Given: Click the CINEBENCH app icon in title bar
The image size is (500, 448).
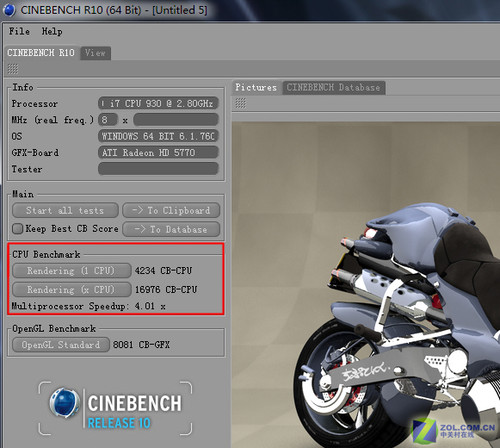Looking at the screenshot, I should pos(9,10).
